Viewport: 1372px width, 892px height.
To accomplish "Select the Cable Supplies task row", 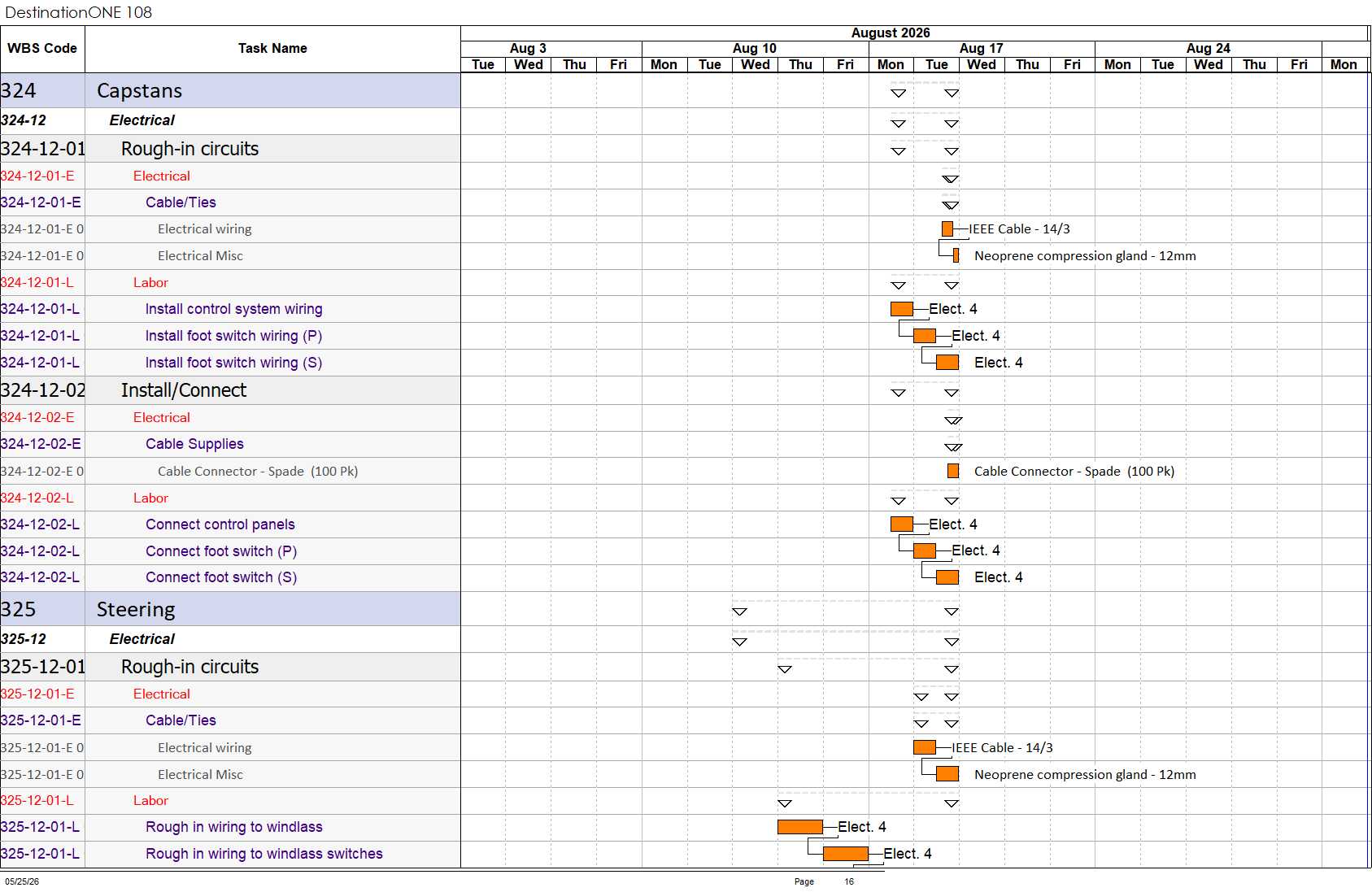I will [230, 444].
